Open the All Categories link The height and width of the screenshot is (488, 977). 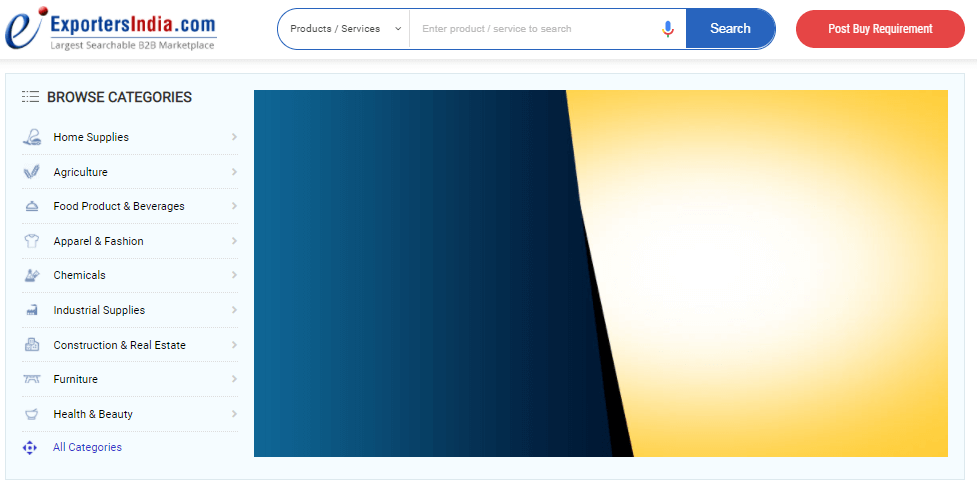[x=87, y=447]
